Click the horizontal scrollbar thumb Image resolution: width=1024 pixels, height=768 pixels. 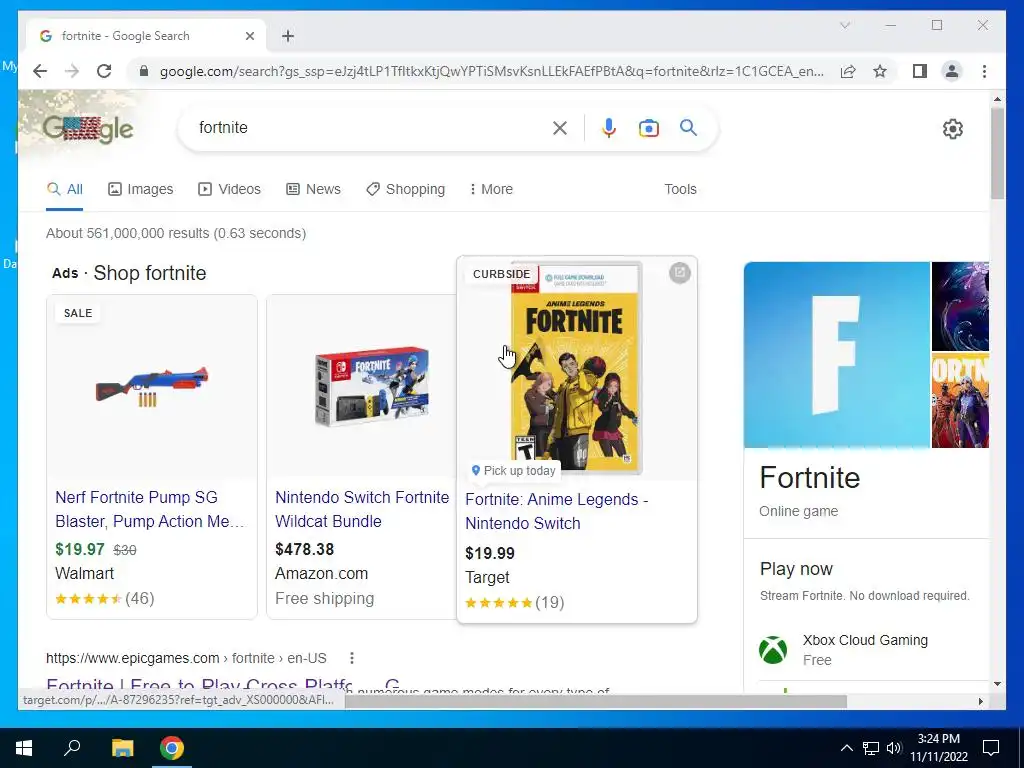[x=596, y=701]
